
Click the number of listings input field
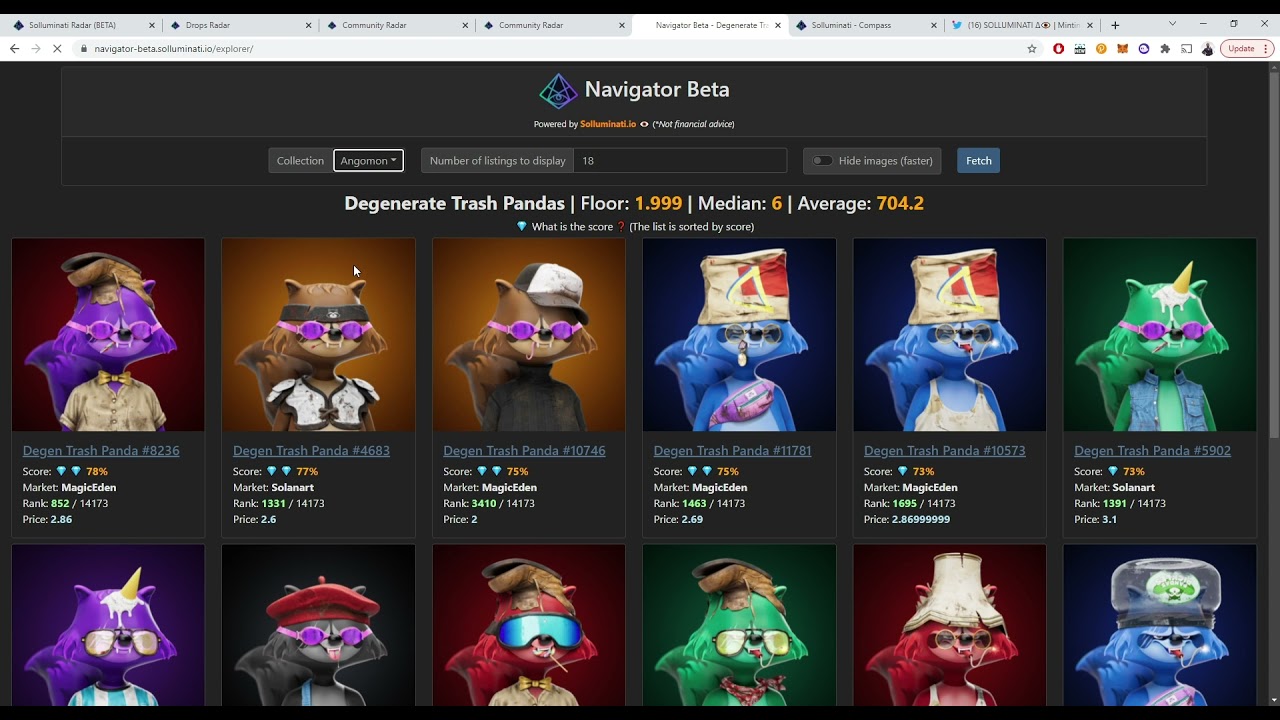[680, 161]
